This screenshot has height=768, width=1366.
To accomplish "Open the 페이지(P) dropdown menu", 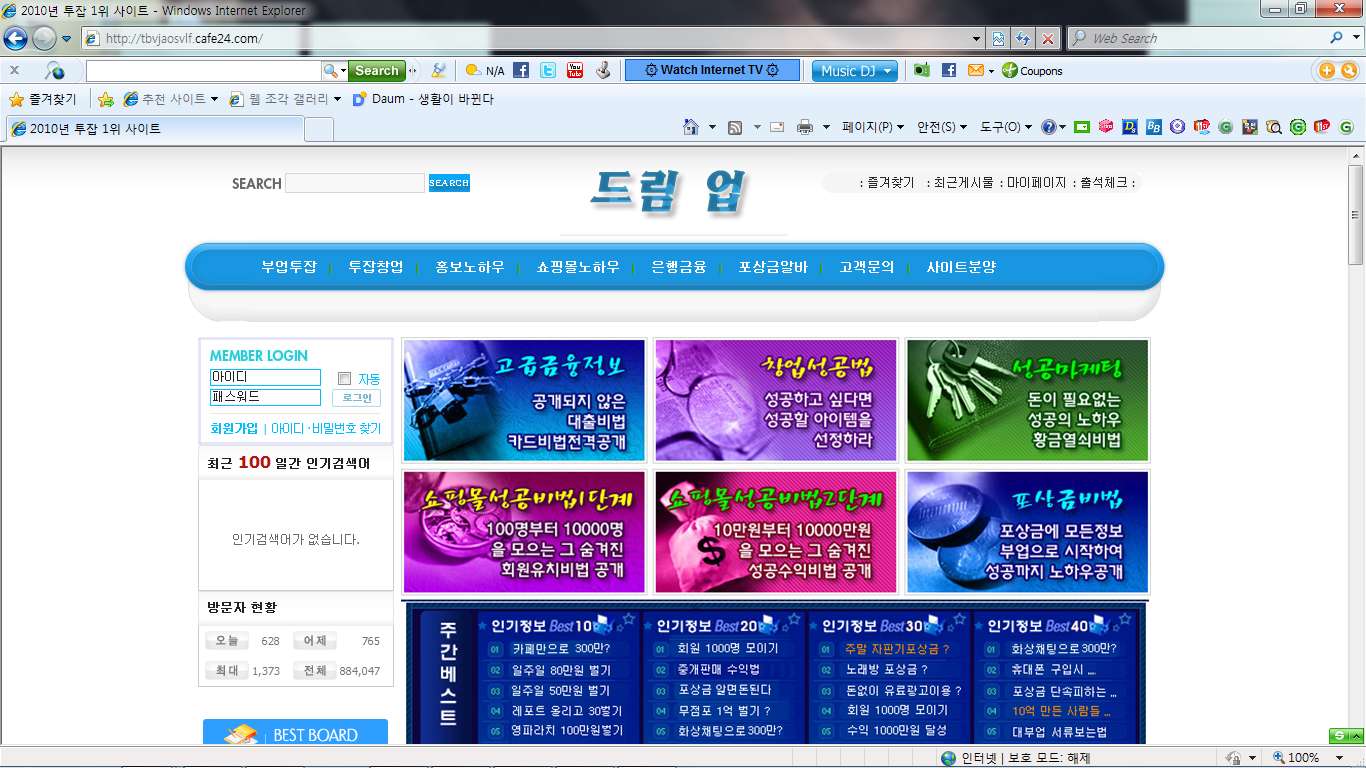I will click(872, 127).
